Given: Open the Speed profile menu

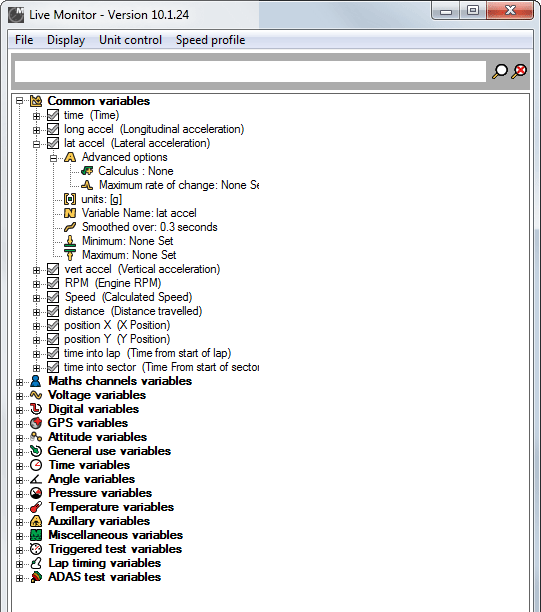Looking at the screenshot, I should coord(210,40).
